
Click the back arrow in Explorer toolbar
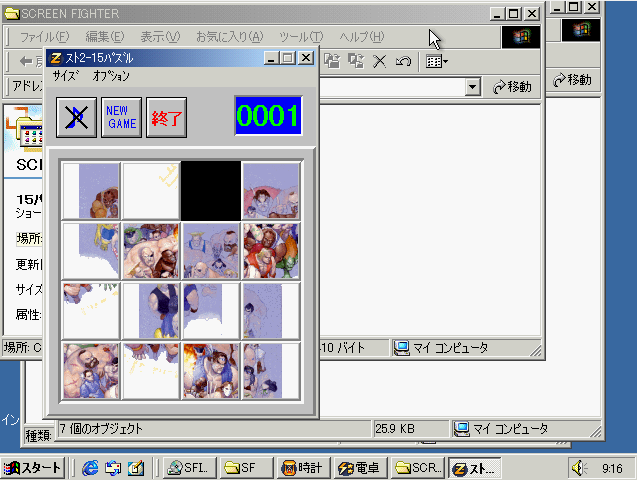(26, 62)
